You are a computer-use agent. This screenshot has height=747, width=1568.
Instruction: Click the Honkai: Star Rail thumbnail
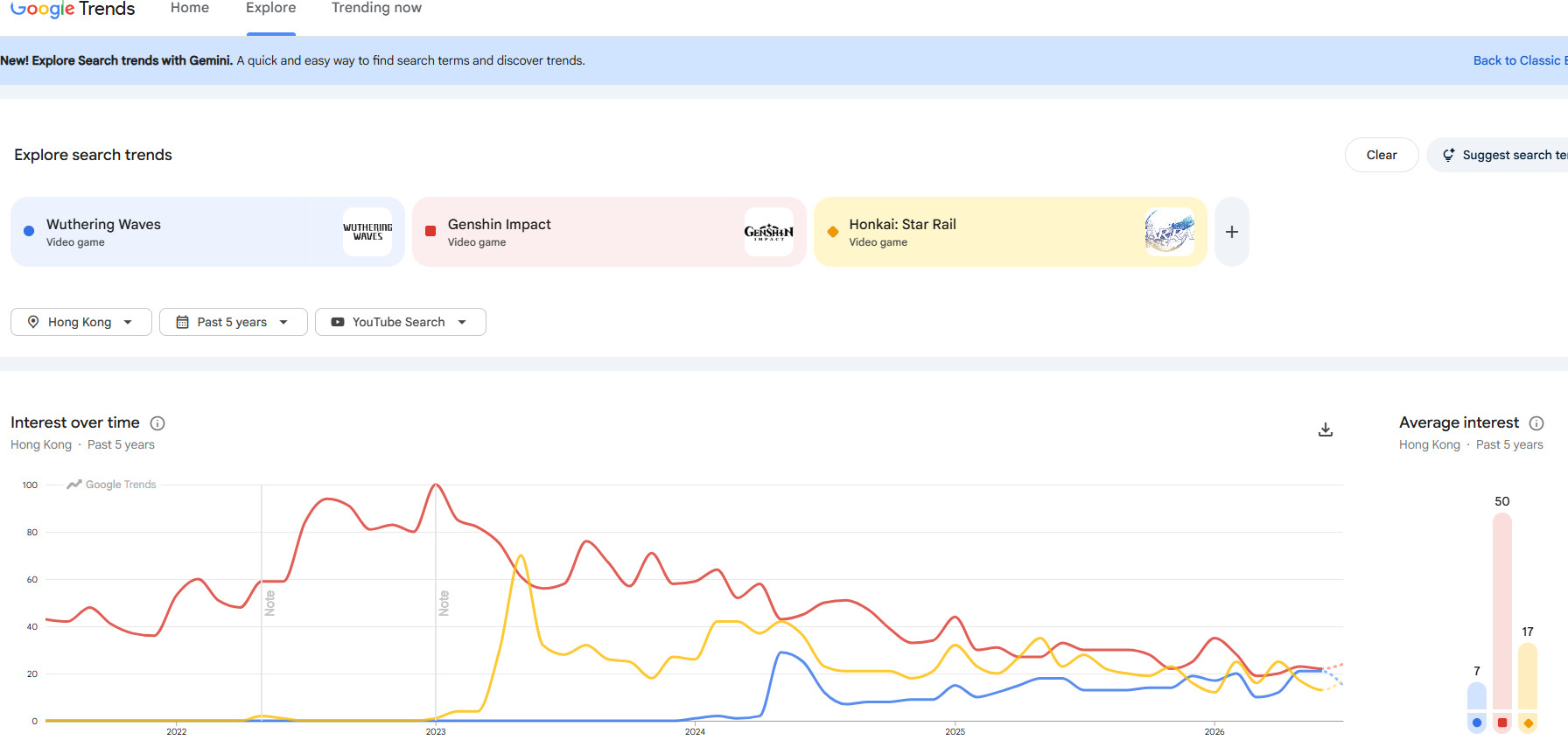coord(1170,232)
